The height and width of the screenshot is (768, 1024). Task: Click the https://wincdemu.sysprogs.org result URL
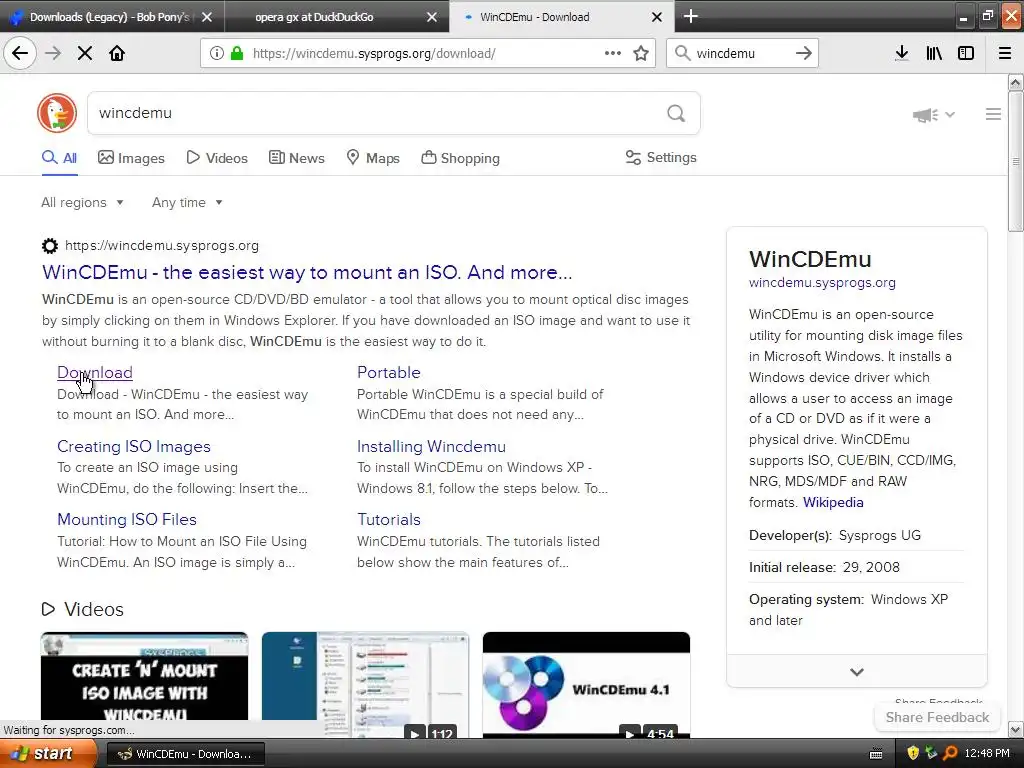click(162, 246)
